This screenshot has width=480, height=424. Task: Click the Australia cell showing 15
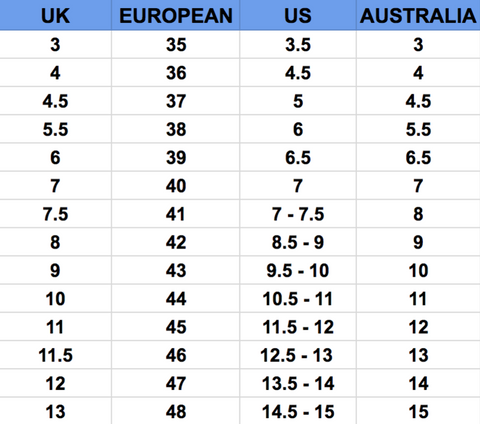coord(418,411)
